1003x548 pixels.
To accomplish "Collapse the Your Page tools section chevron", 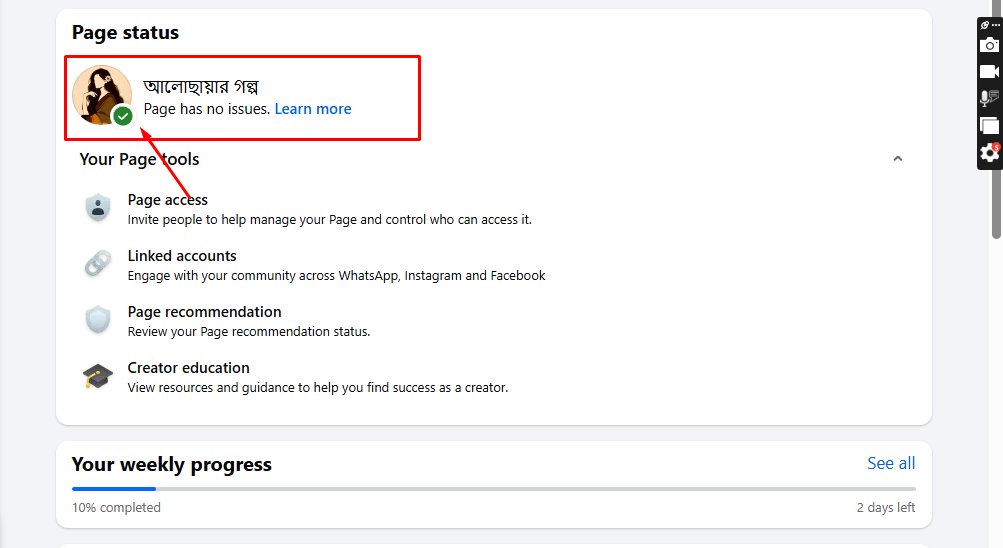I will point(897,159).
